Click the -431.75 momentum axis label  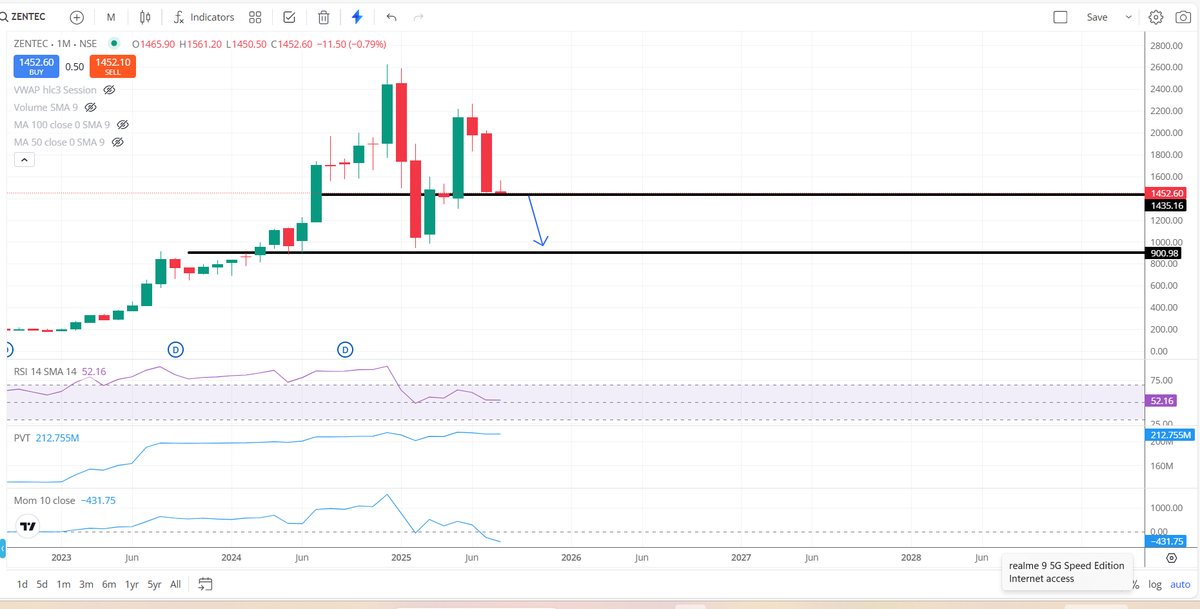(1165, 541)
